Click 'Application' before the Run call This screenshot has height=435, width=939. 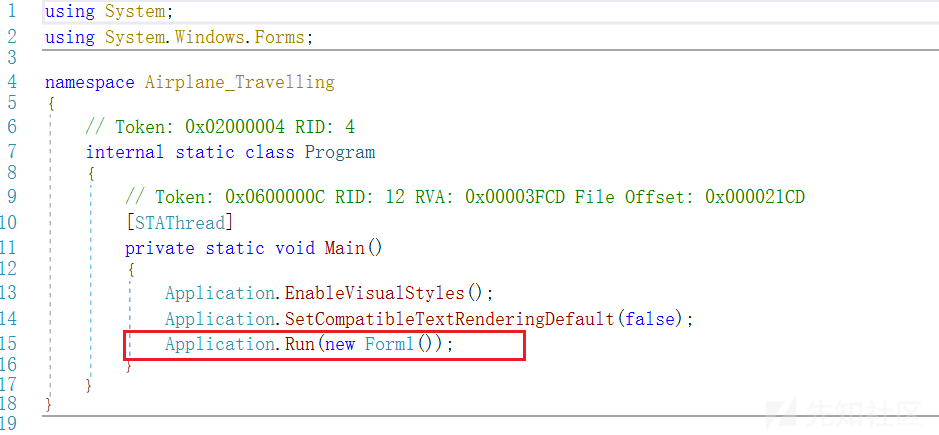click(219, 345)
